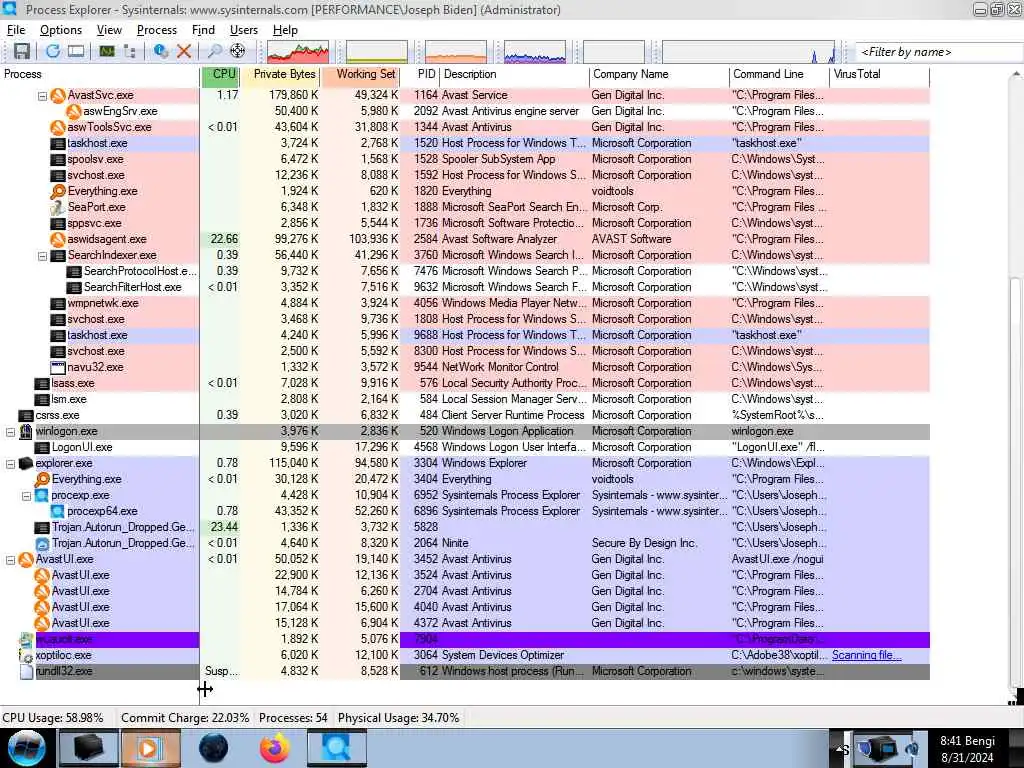
Task: Collapse the procexp.exe tree node
Action: tap(27, 496)
